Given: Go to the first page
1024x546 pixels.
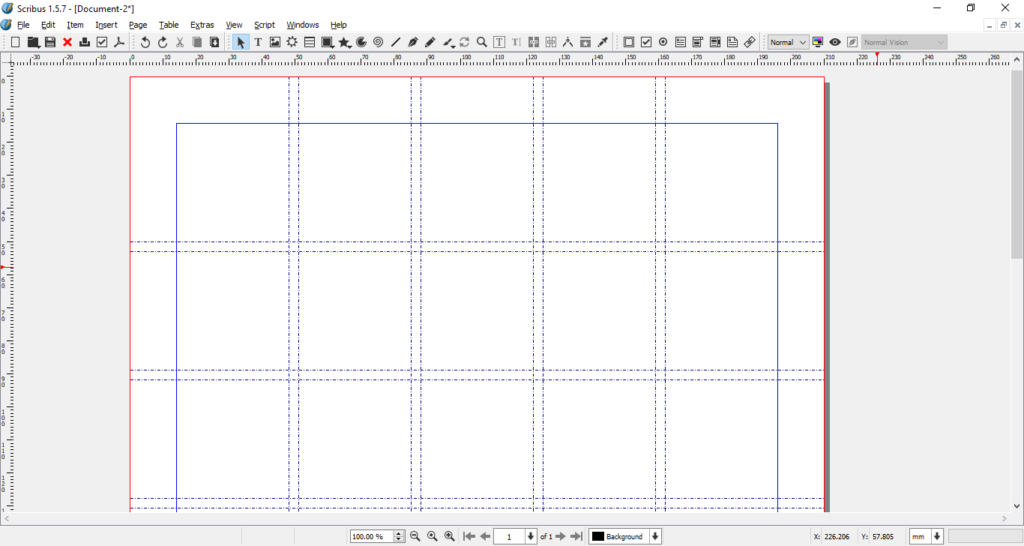Looking at the screenshot, I should 469,536.
